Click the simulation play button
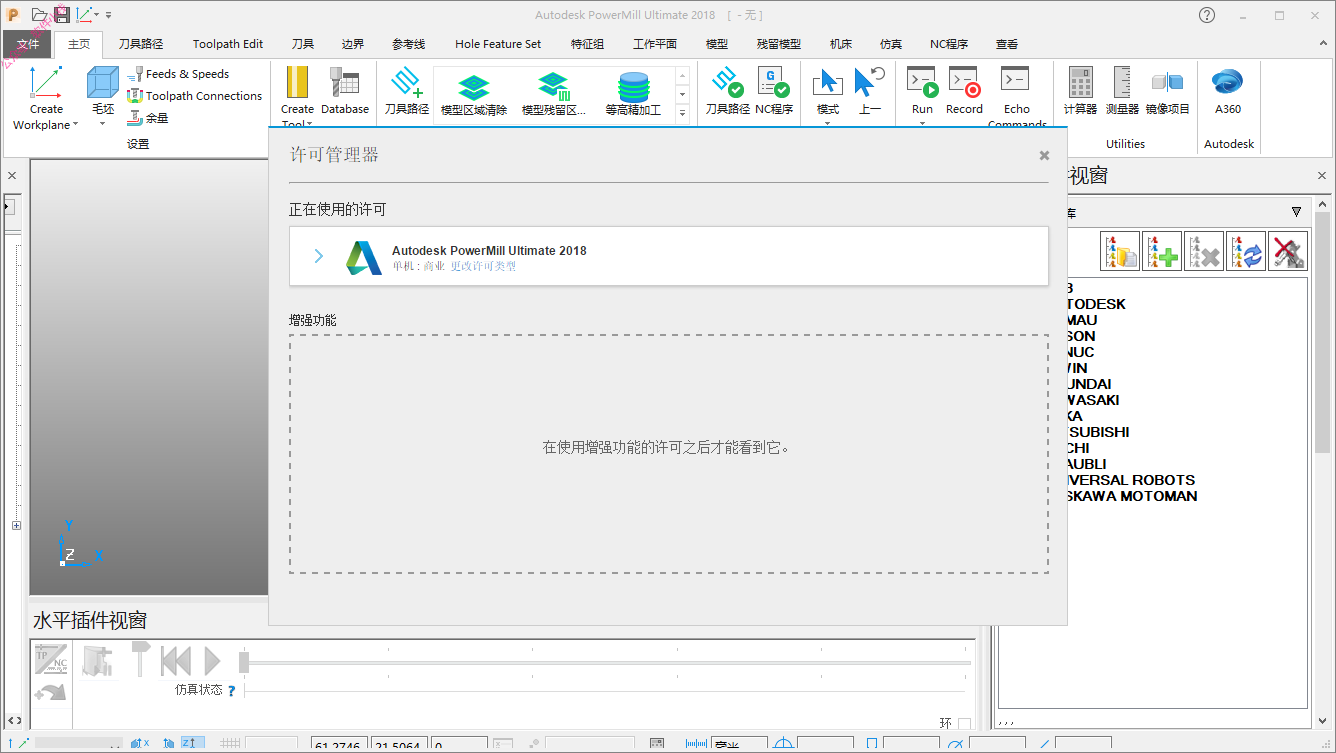Viewport: 1336px width, 753px height. click(212, 661)
